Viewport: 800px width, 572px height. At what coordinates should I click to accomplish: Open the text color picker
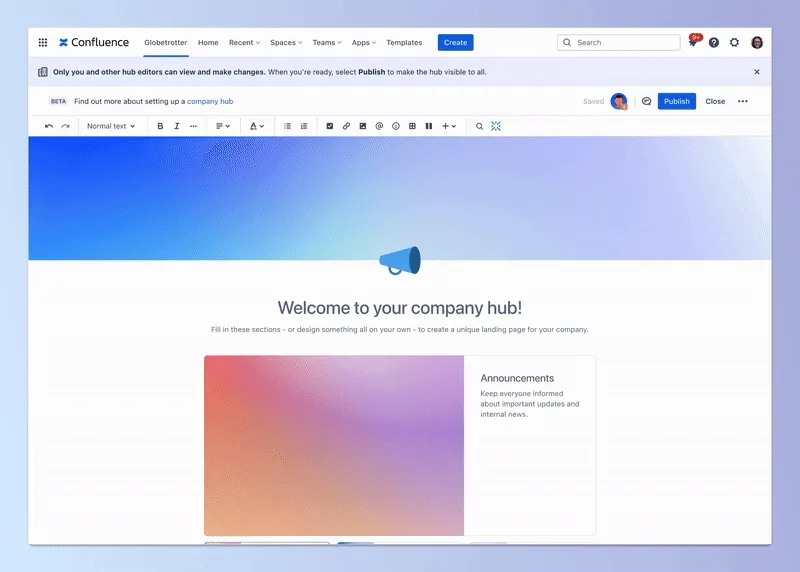coord(257,126)
